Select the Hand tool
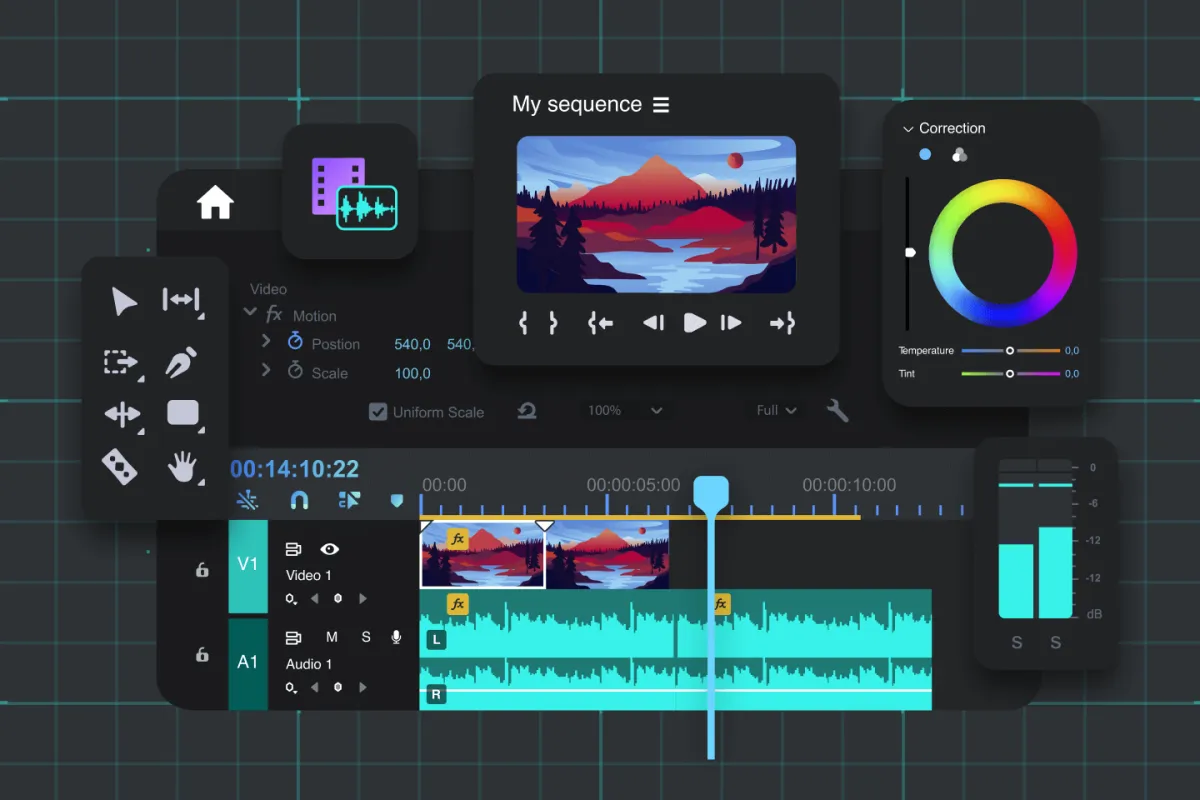This screenshot has width=1200, height=800. pos(182,467)
